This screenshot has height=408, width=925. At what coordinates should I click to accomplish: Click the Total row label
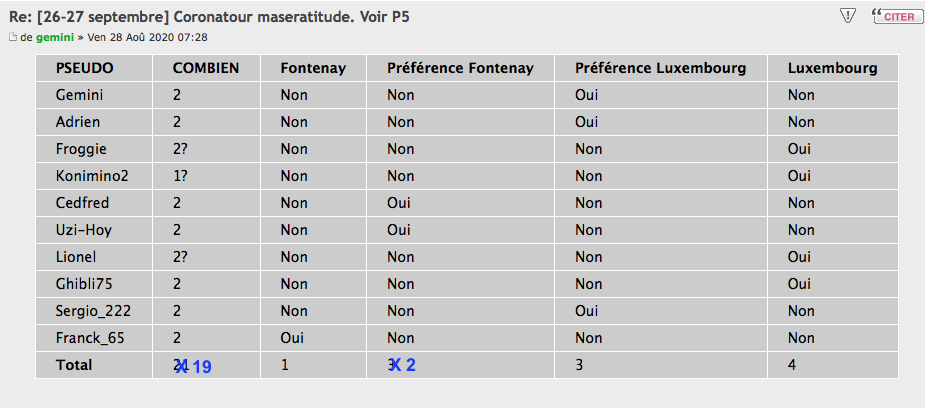tap(74, 365)
